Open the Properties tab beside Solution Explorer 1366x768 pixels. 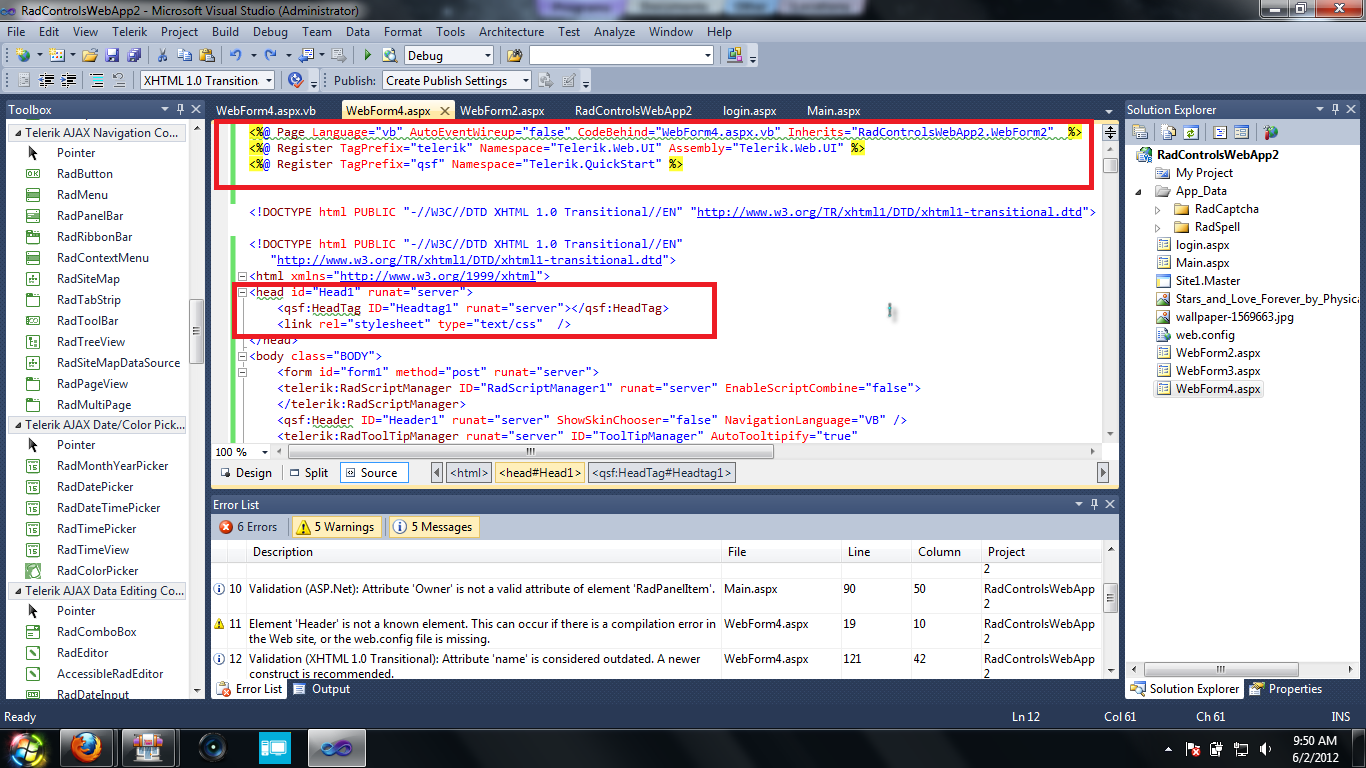click(x=1286, y=689)
